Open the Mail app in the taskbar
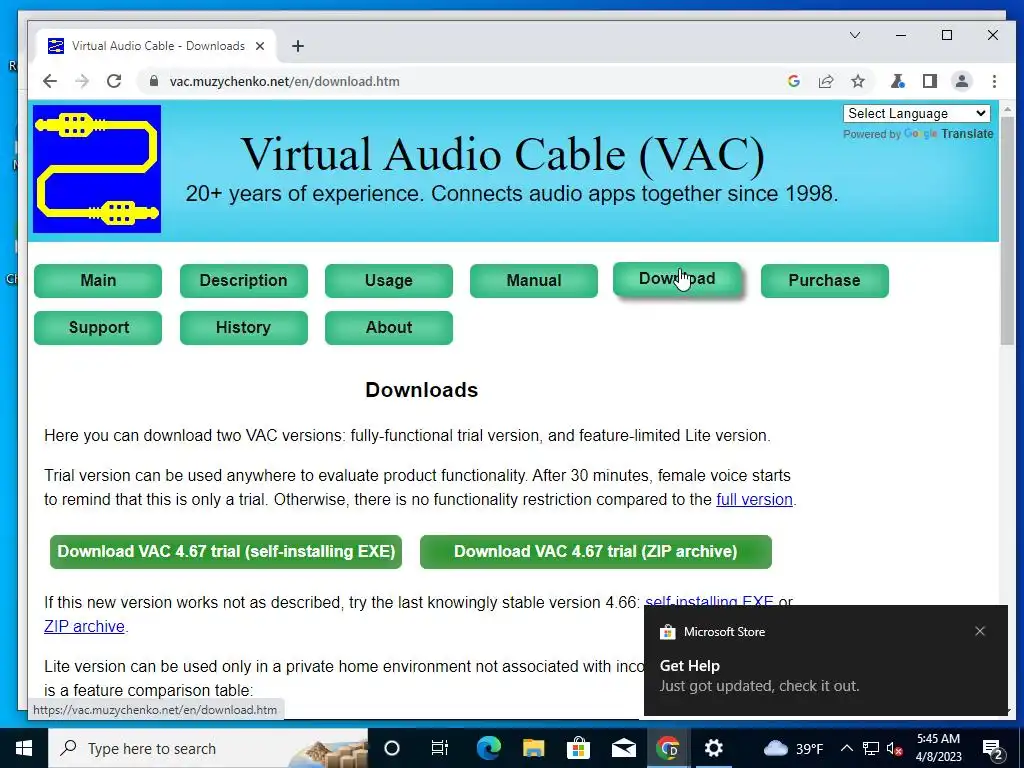 624,748
